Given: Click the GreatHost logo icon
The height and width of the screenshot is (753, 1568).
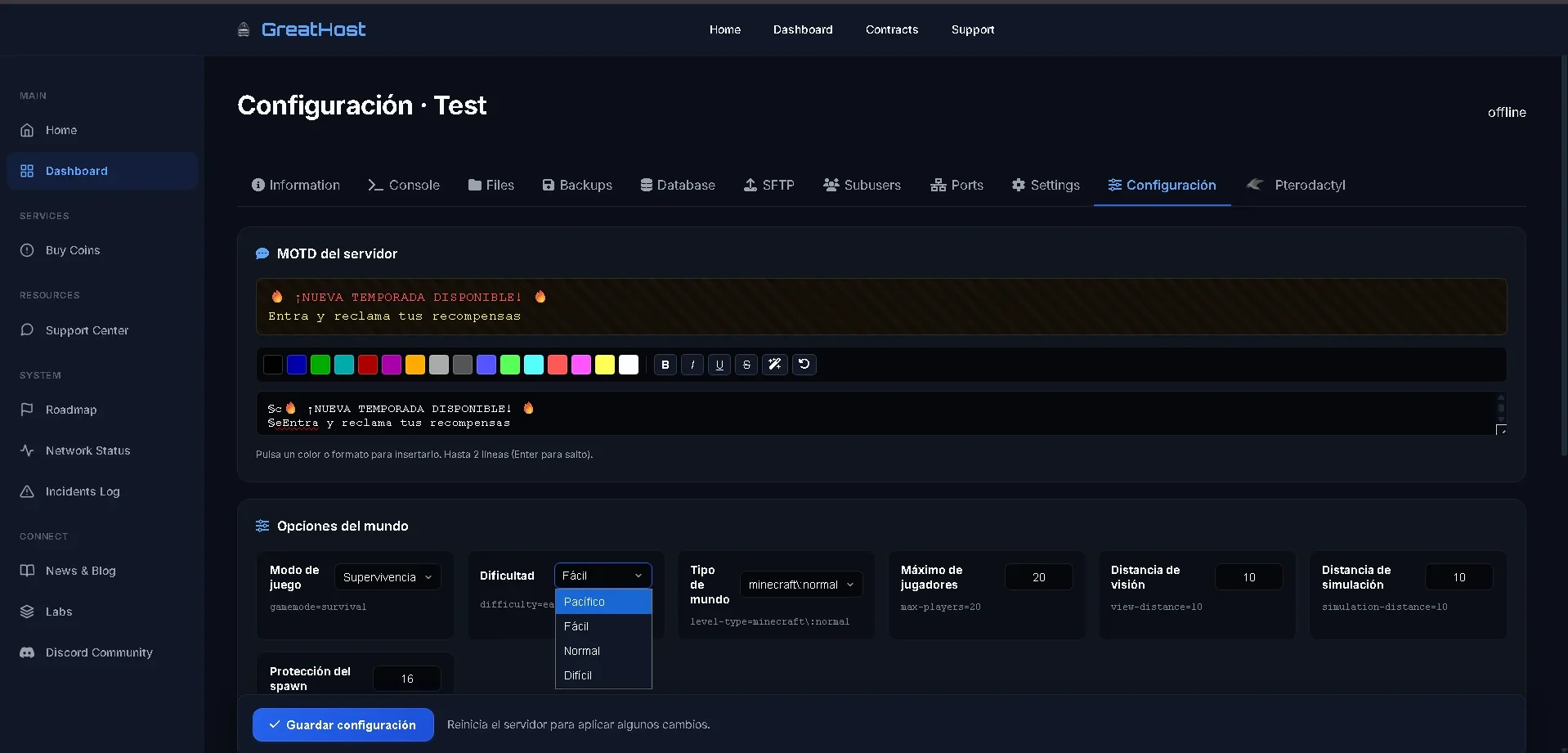Looking at the screenshot, I should point(244,30).
